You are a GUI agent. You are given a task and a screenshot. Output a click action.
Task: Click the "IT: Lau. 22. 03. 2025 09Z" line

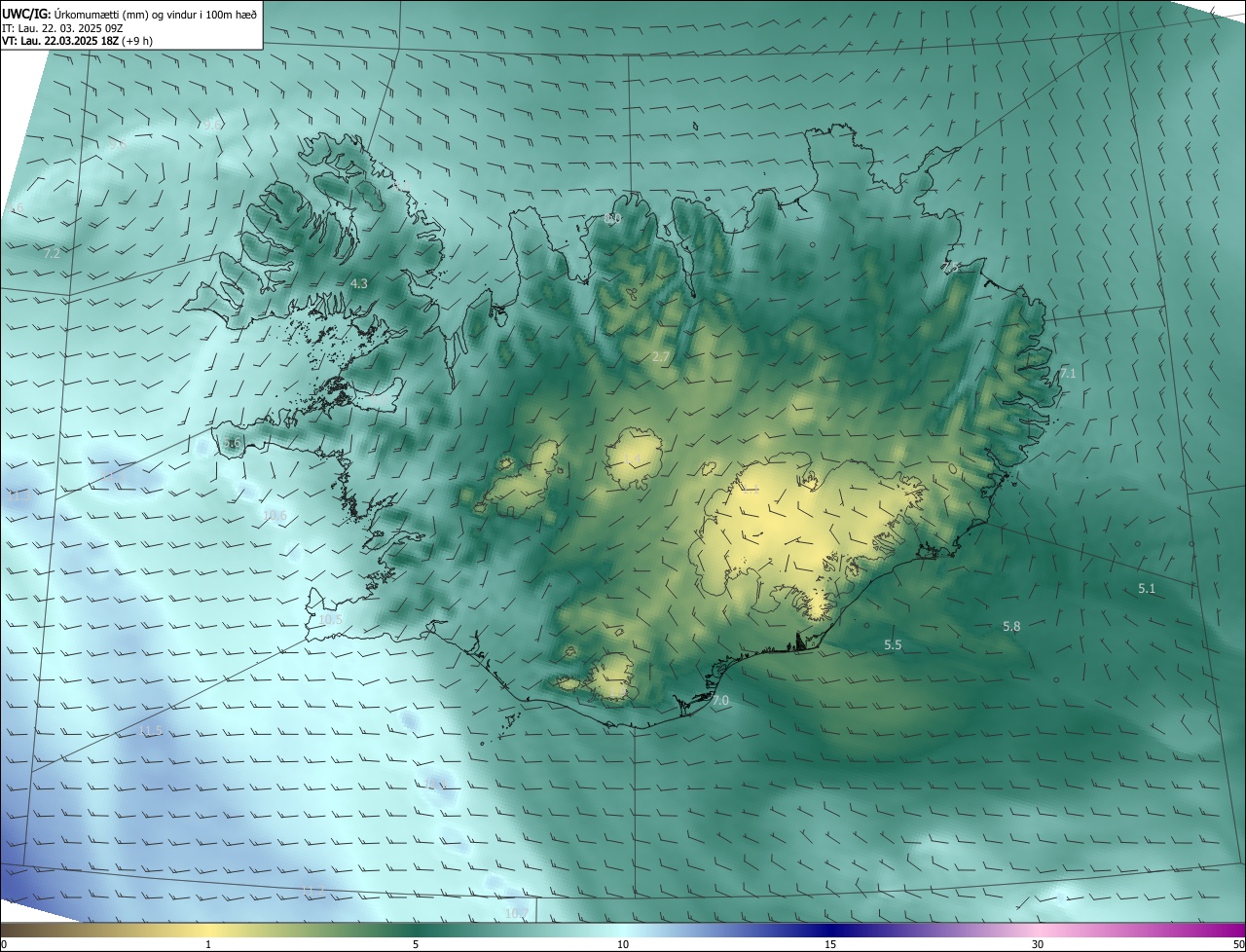pyautogui.click(x=62, y=27)
